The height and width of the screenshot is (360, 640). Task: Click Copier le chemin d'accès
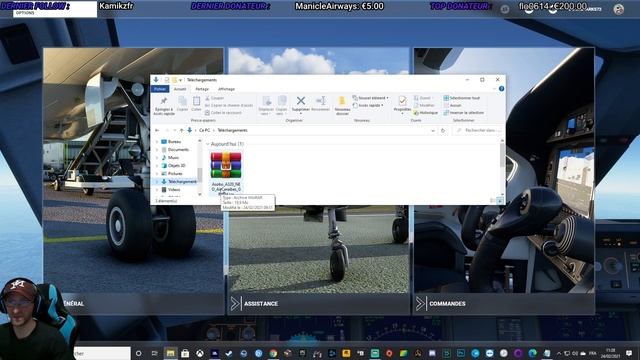click(x=229, y=105)
